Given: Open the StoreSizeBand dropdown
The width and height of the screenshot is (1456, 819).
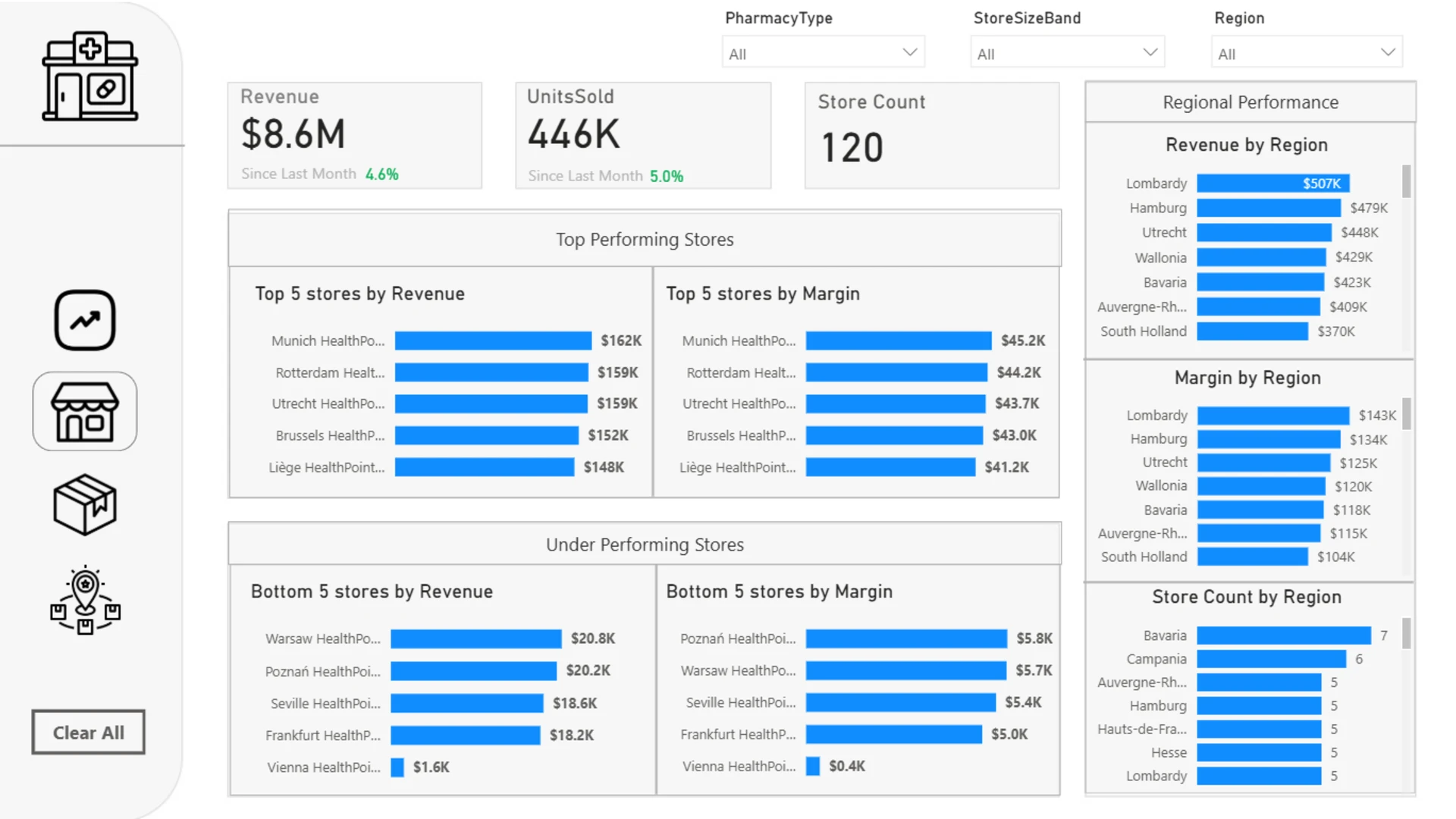Looking at the screenshot, I should [x=1068, y=53].
